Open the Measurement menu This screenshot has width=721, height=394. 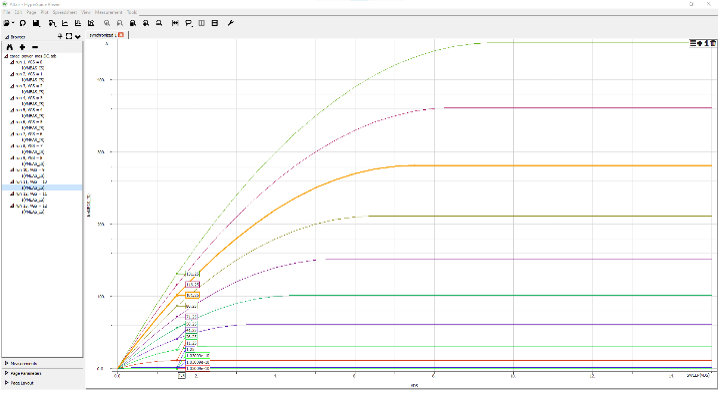pyautogui.click(x=109, y=12)
